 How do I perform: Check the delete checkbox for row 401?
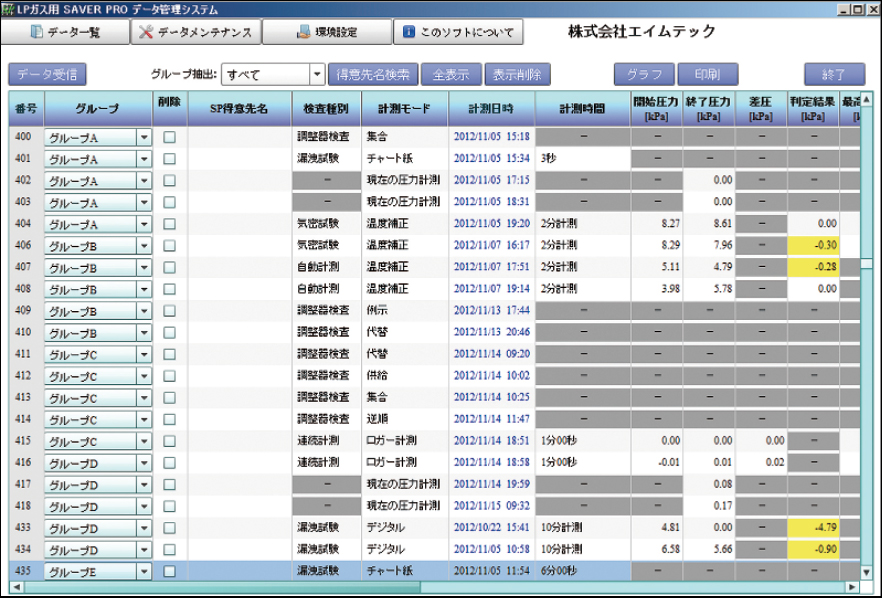coord(169,159)
